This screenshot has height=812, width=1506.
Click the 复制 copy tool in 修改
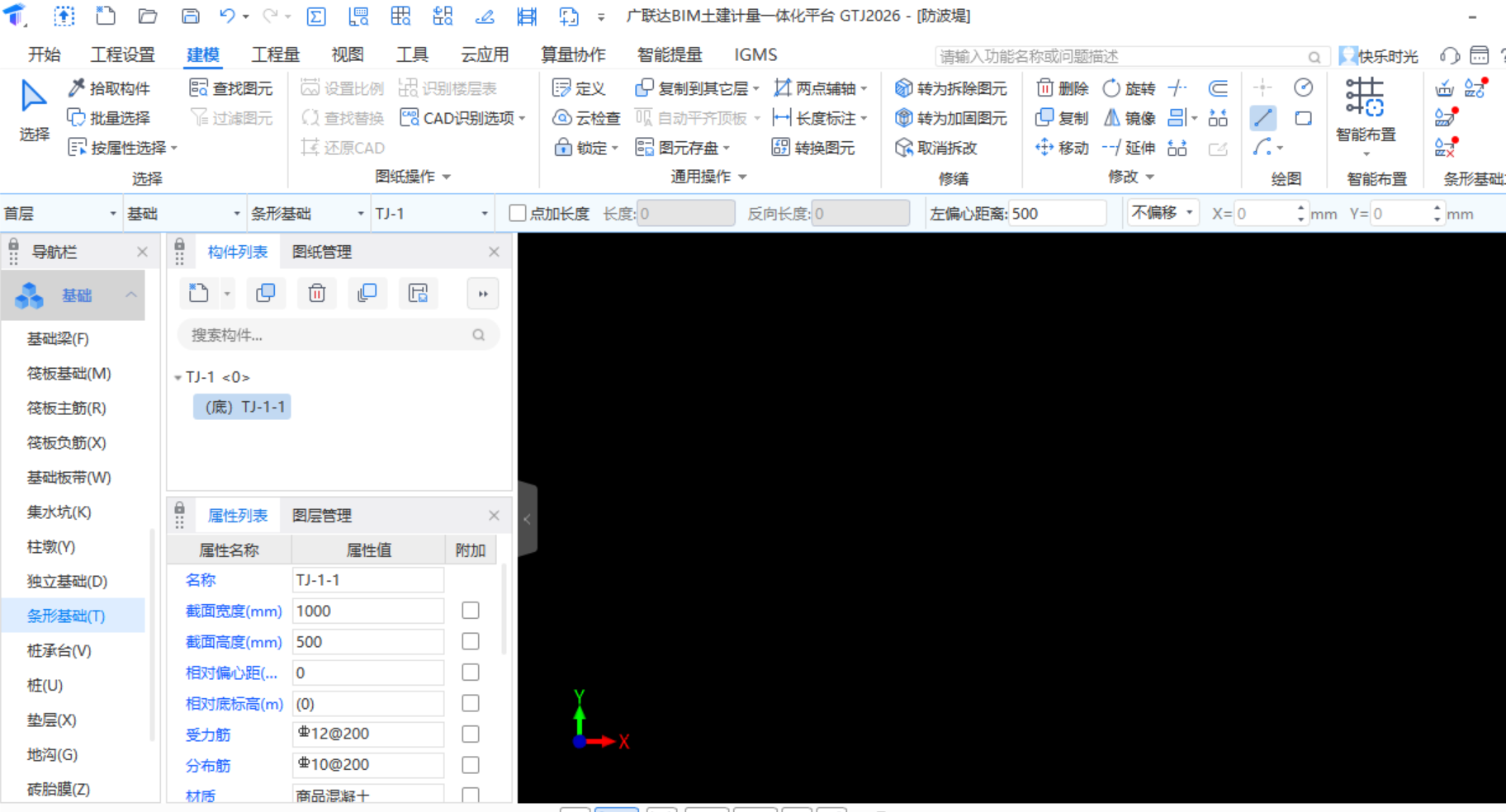(x=1063, y=118)
